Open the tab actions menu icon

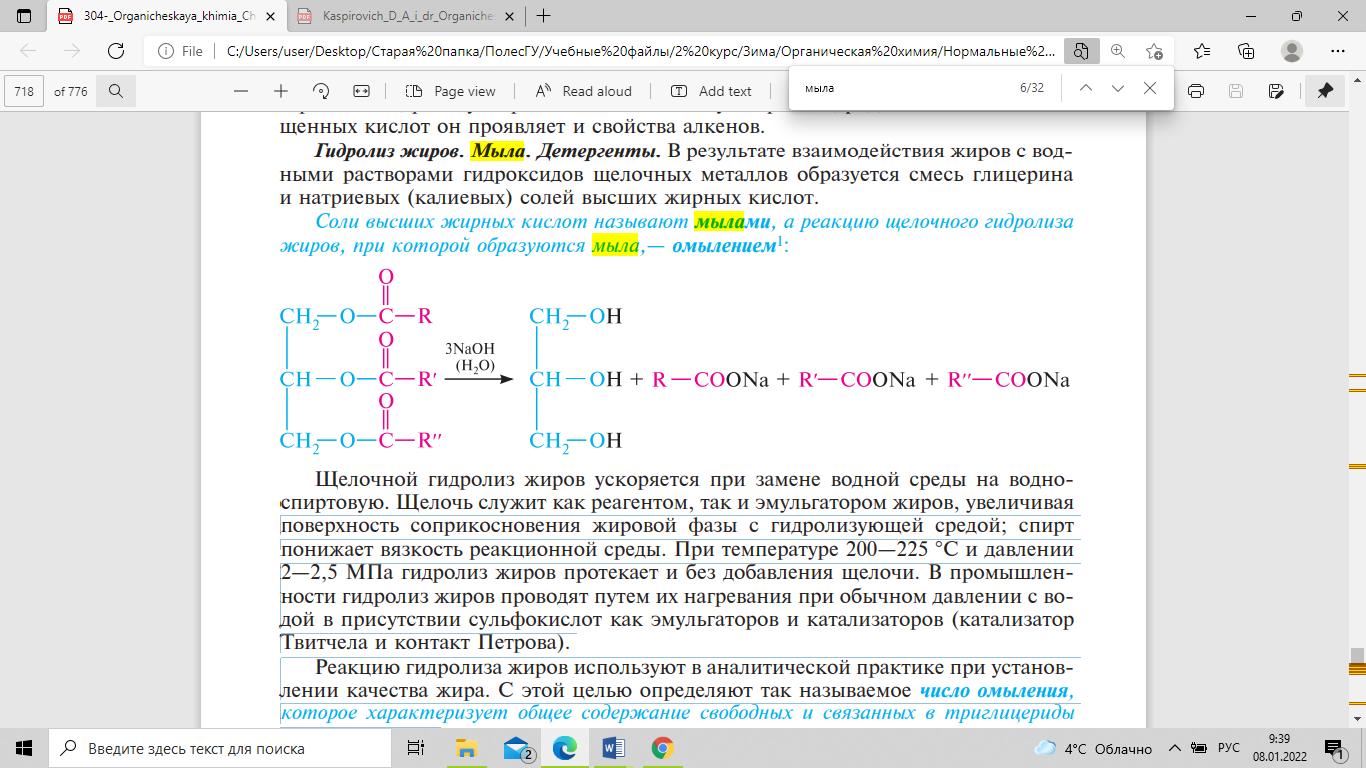[x=25, y=16]
